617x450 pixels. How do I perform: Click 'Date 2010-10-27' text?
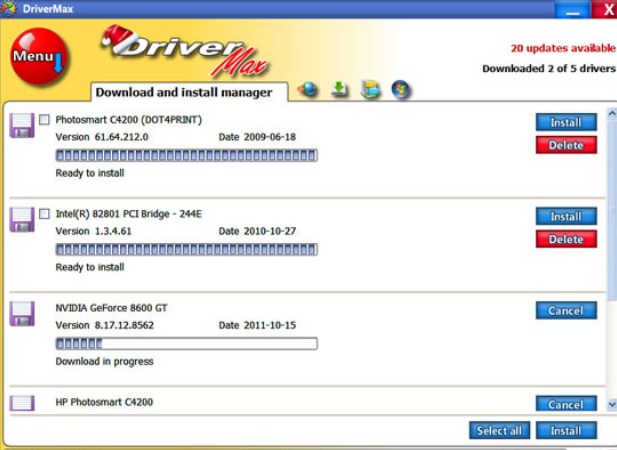coord(257,231)
